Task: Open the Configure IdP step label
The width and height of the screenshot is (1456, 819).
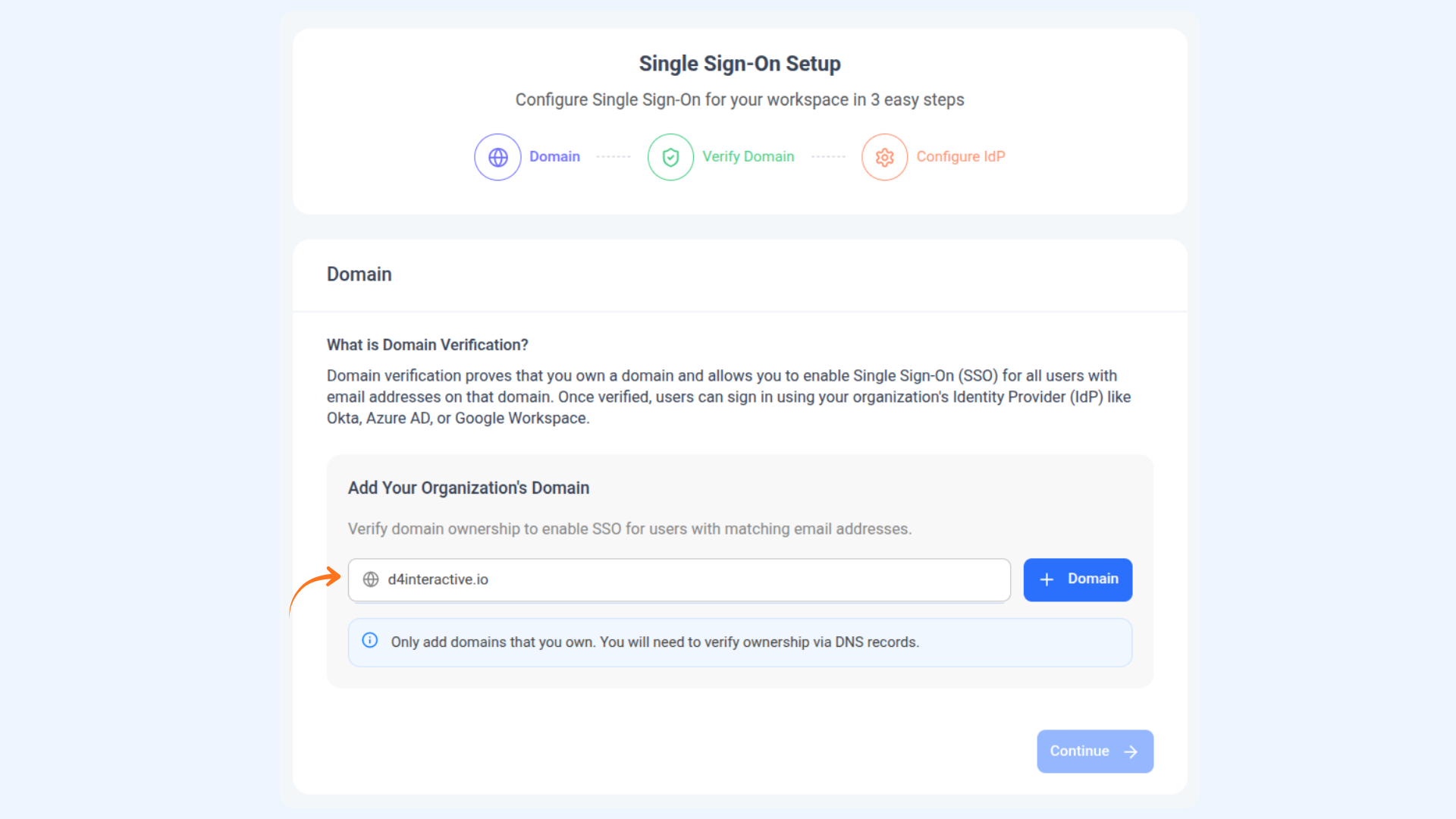Action: coord(960,156)
